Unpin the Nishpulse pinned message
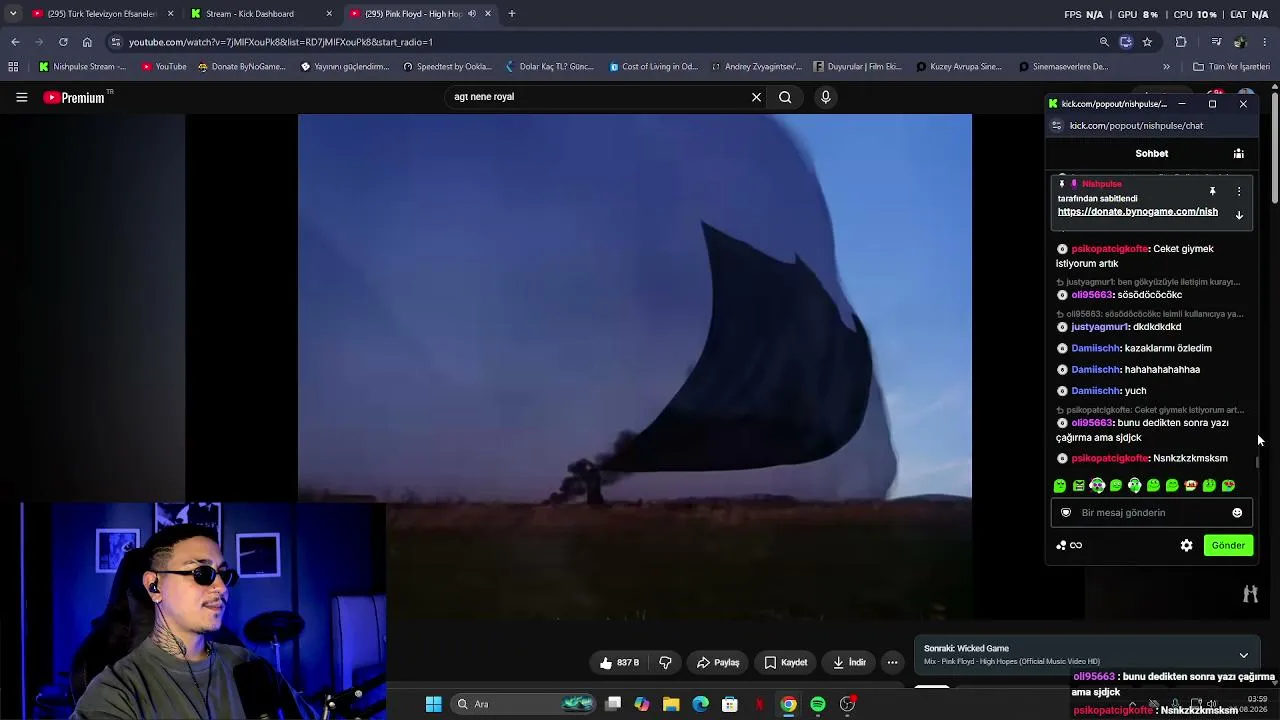The height and width of the screenshot is (720, 1280). tap(1212, 191)
